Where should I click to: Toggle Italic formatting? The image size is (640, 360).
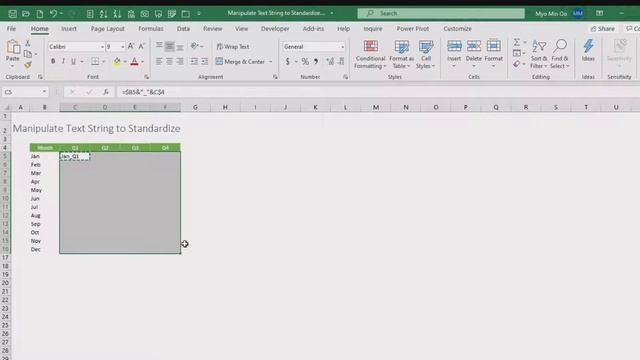63,62
